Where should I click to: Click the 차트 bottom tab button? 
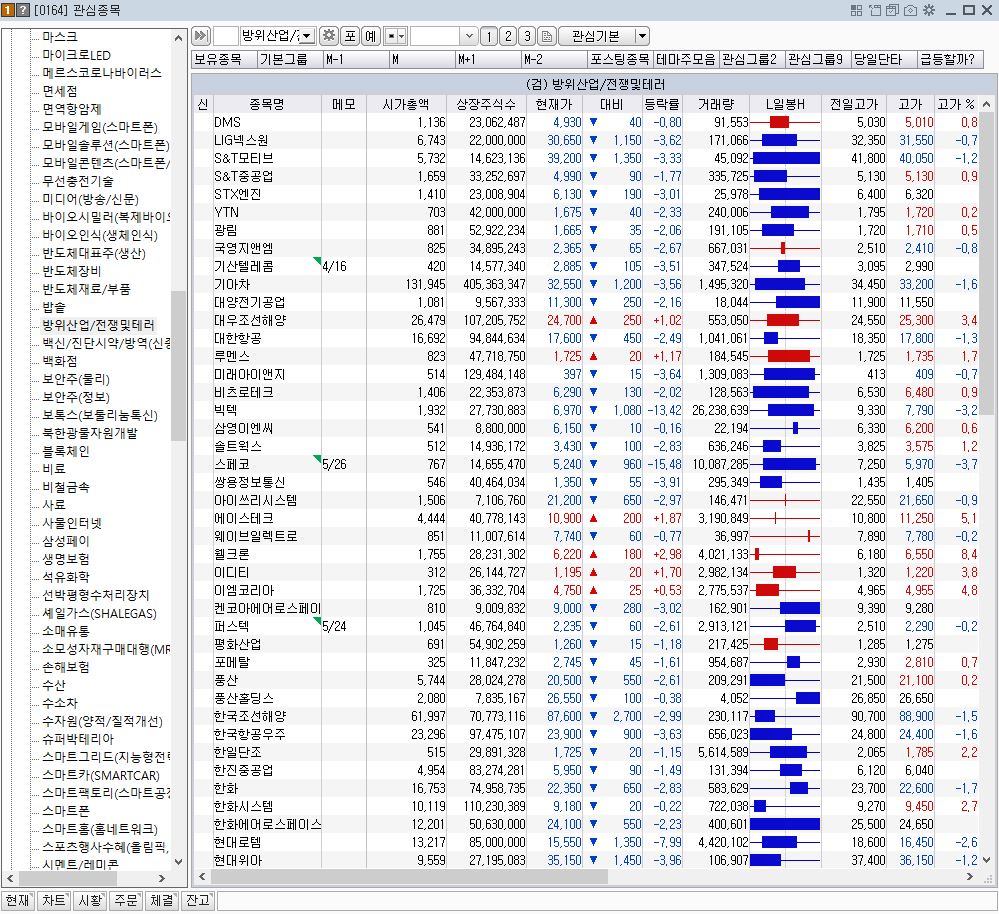pos(54,900)
